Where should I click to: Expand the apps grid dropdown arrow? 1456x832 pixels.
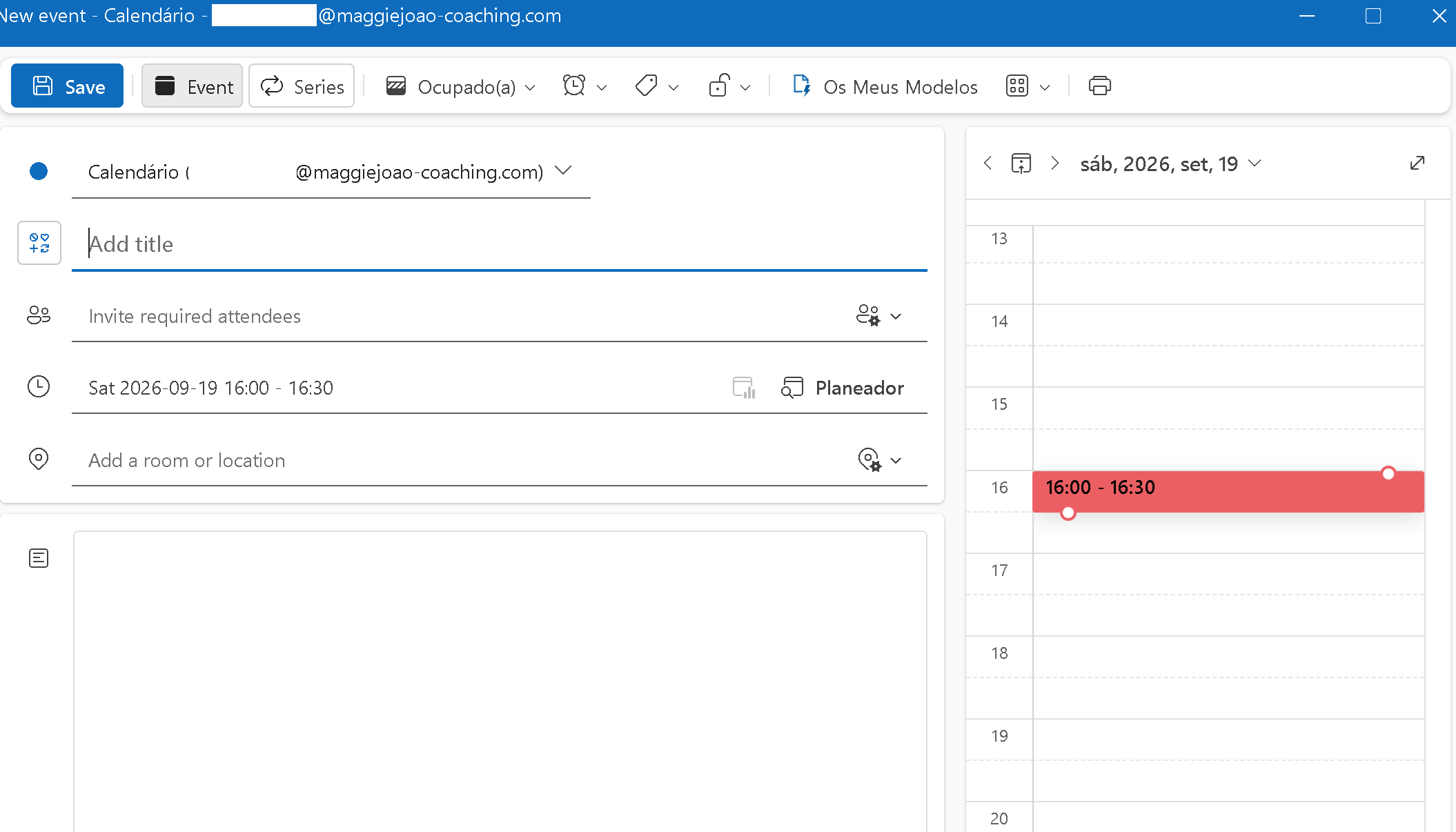tap(1045, 88)
